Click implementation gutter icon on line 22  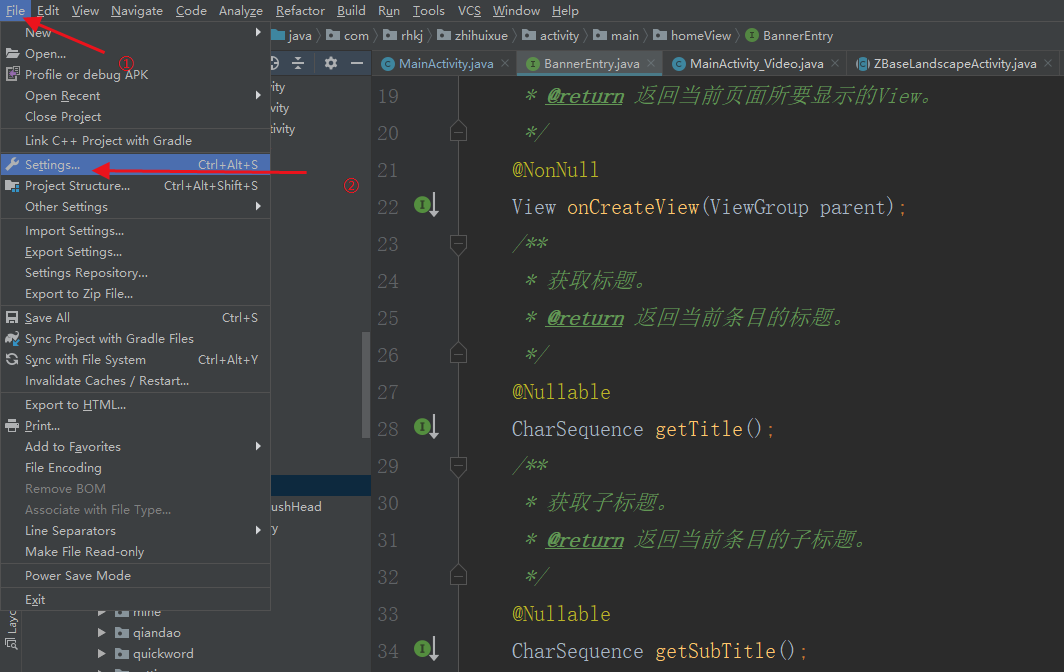pyautogui.click(x=426, y=204)
